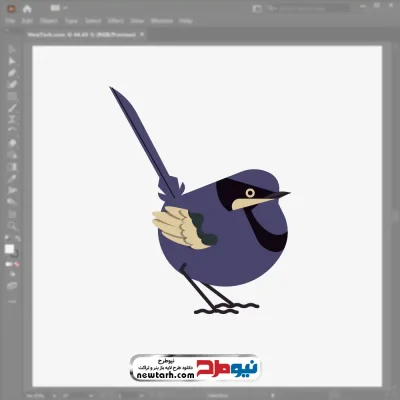Open the Effect menu
Image resolution: width=400 pixels, height=400 pixels.
tap(116, 21)
